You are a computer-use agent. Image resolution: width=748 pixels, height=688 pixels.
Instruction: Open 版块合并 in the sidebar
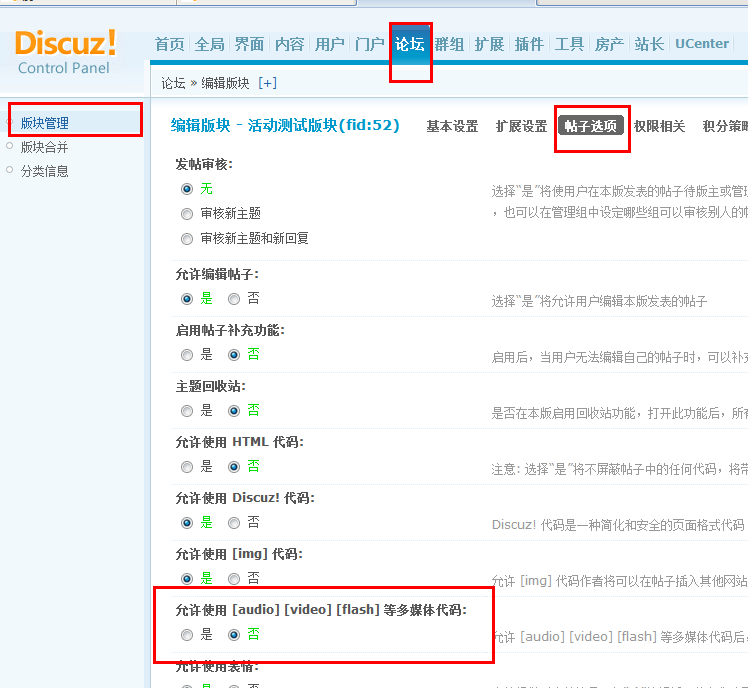click(x=44, y=147)
